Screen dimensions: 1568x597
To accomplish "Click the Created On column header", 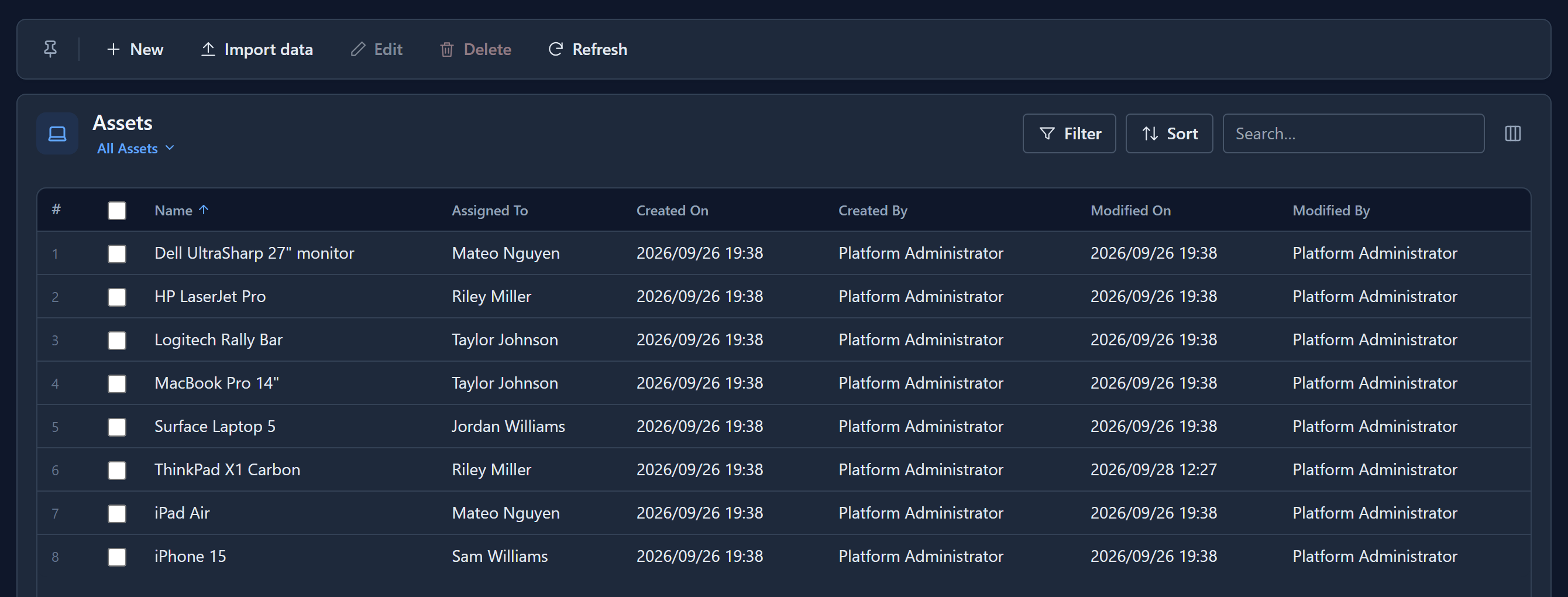I will click(x=672, y=210).
